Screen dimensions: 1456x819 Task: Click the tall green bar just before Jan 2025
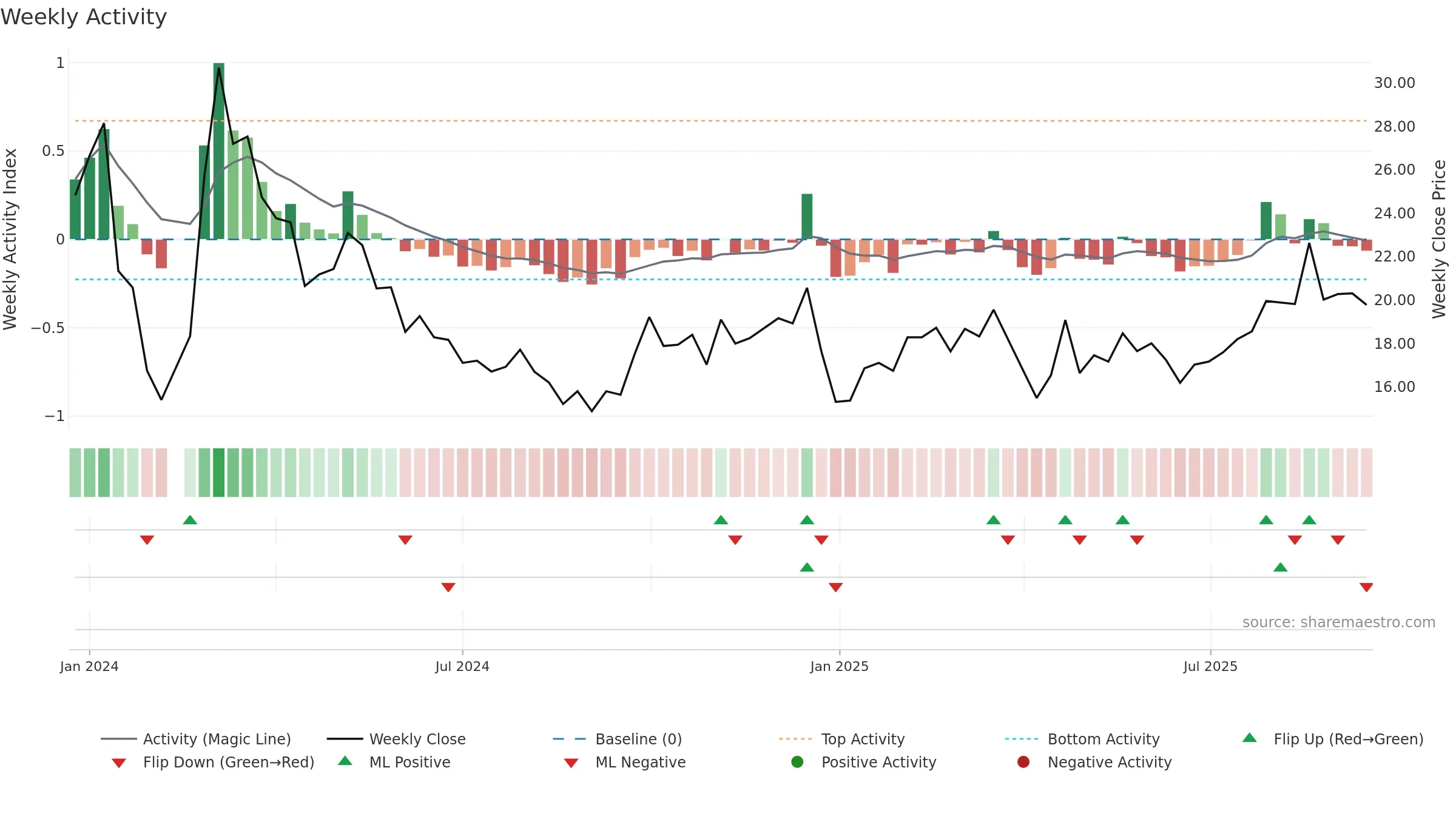(x=807, y=217)
